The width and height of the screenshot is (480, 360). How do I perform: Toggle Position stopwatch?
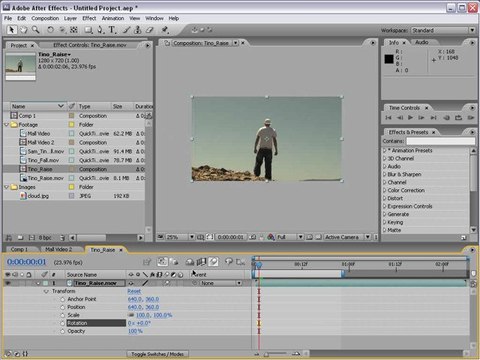tap(62, 307)
